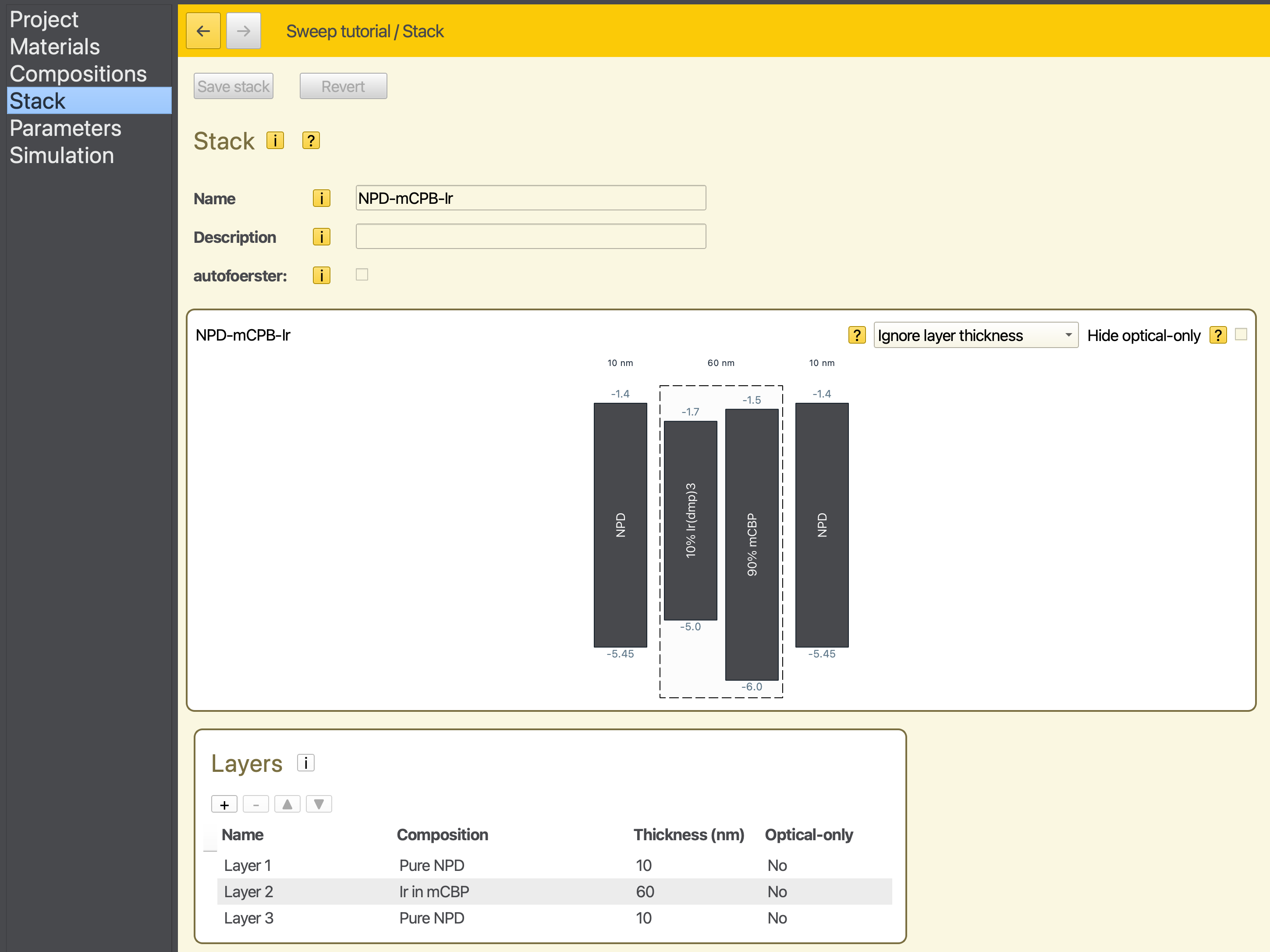This screenshot has width=1270, height=952.
Task: Move layer down with the down arrow
Action: point(319,804)
